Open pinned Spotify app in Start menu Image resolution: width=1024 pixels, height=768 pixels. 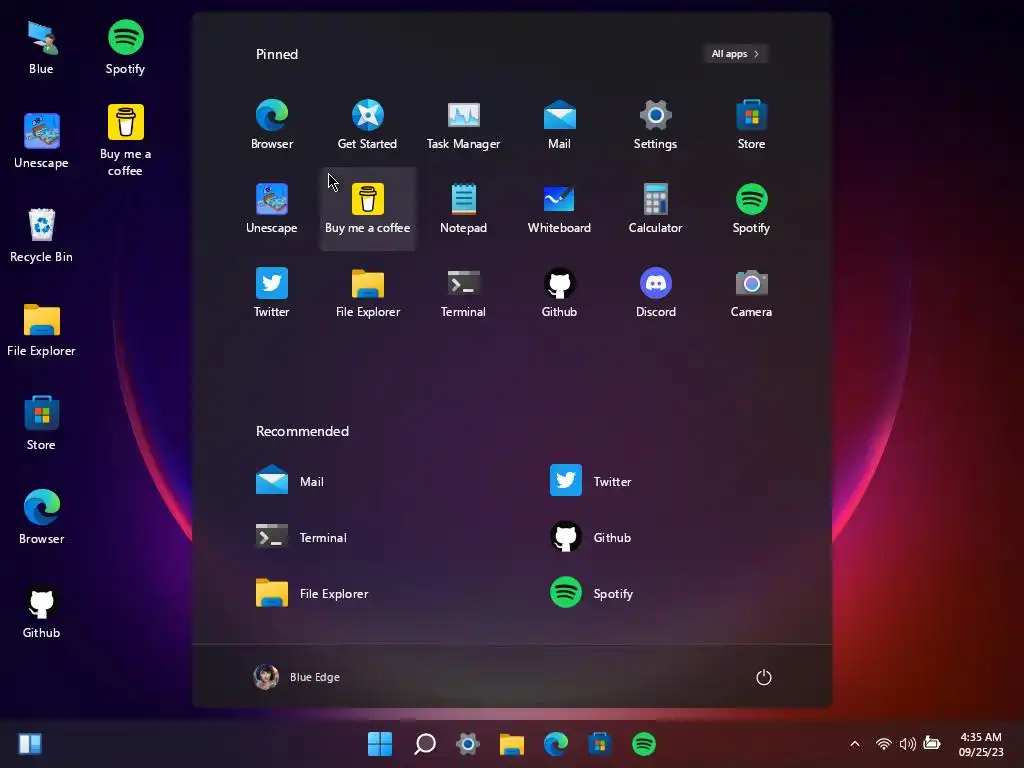[751, 209]
